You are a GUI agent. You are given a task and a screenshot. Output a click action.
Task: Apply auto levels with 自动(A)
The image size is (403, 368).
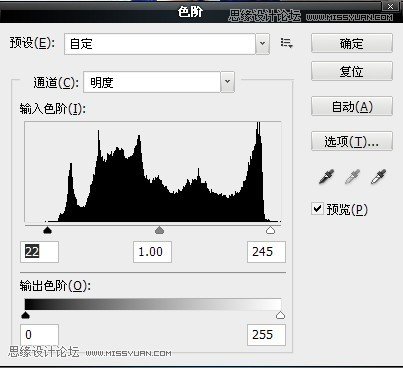[352, 106]
